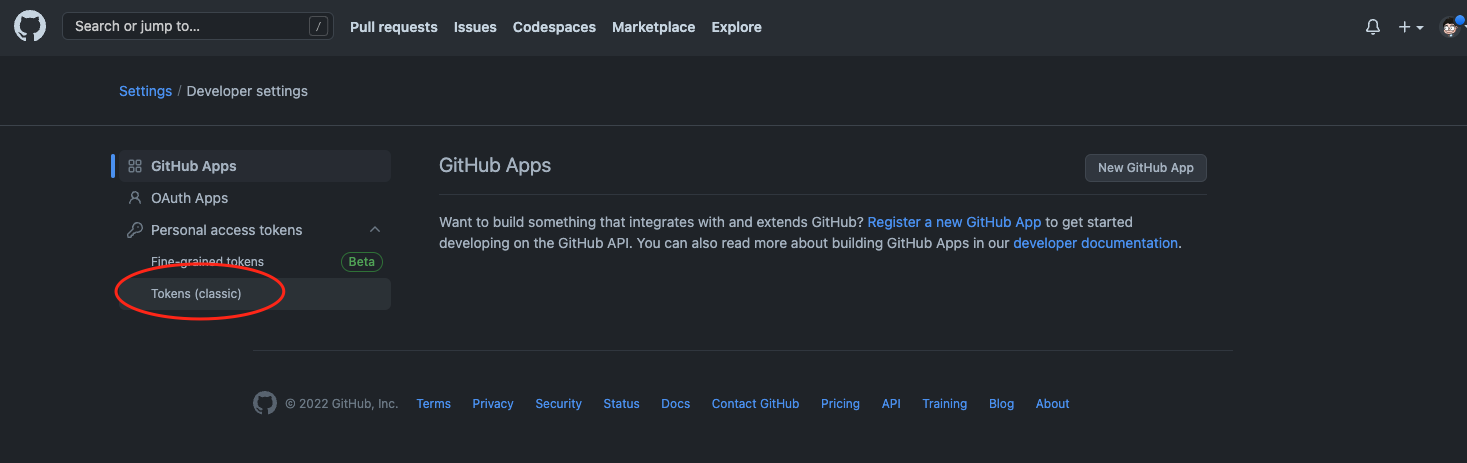Follow the Register a new GitHub App link
Screen dimensions: 1467x463
(x=954, y=222)
